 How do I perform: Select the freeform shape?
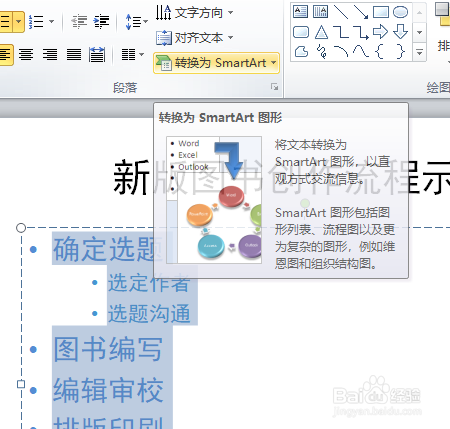pyautogui.click(x=301, y=52)
